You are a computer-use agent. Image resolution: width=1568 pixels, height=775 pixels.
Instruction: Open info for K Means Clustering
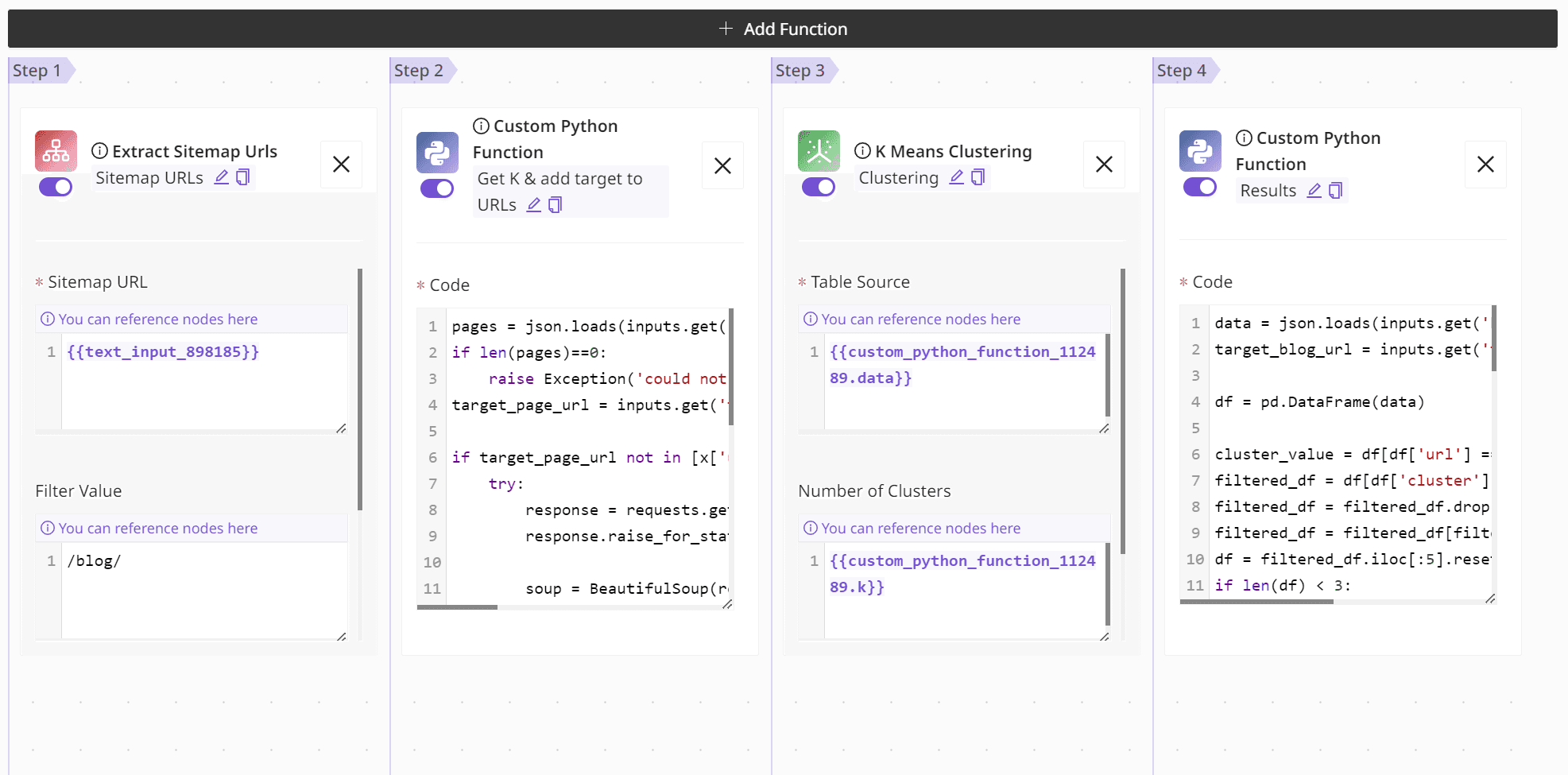[x=862, y=151]
